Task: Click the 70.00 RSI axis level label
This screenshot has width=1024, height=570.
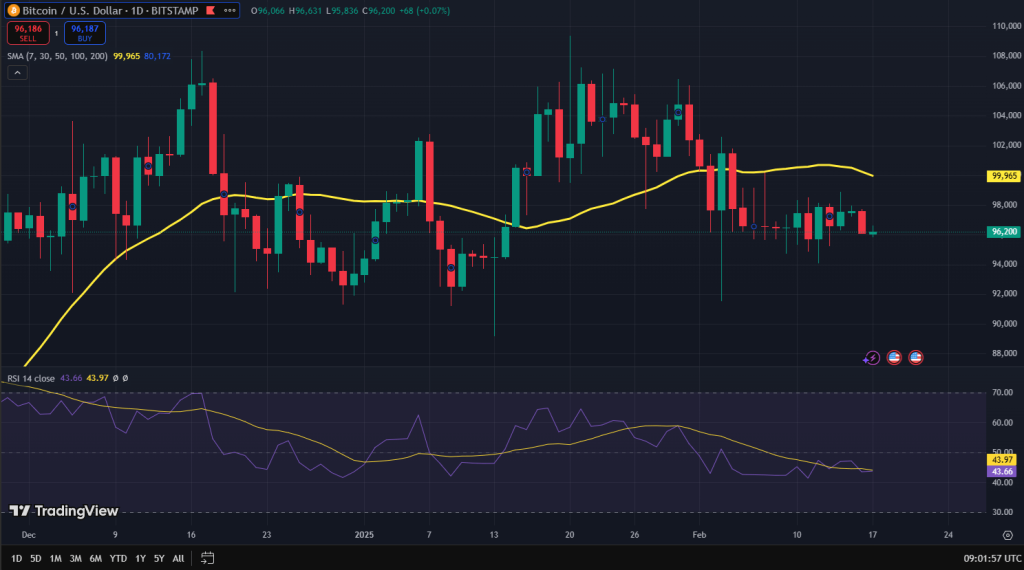Action: [1002, 392]
